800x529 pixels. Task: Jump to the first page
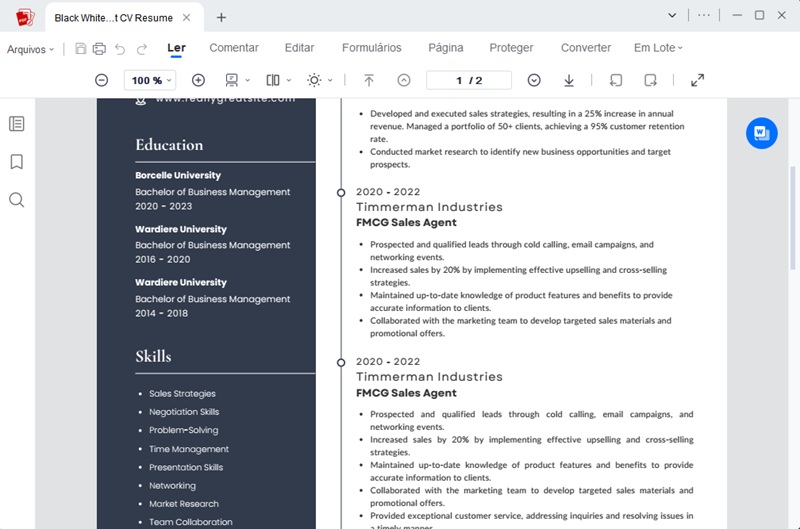pos(369,80)
